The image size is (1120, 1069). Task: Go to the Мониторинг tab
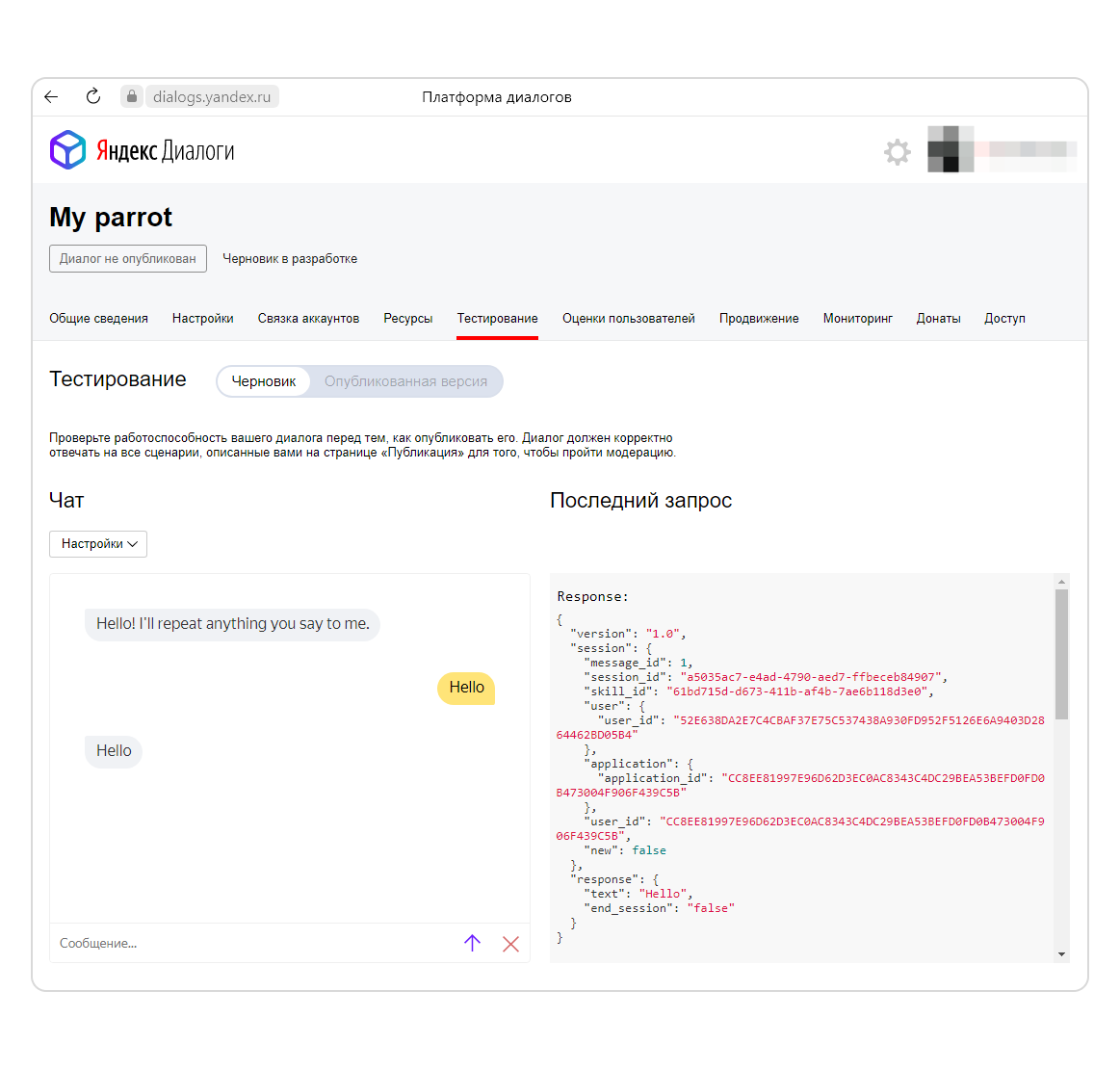click(858, 319)
